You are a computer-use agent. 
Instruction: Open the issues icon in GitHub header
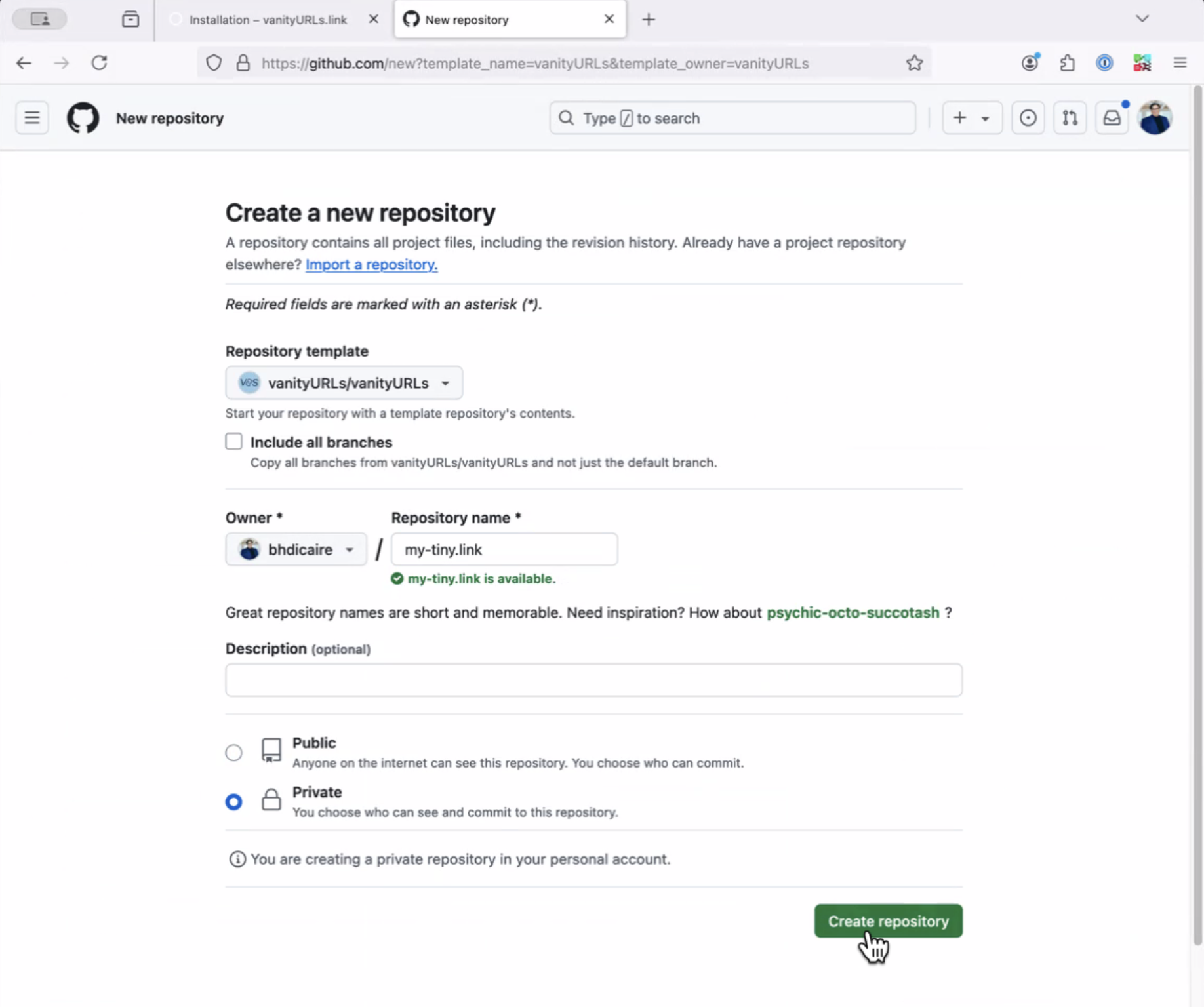(x=1028, y=118)
